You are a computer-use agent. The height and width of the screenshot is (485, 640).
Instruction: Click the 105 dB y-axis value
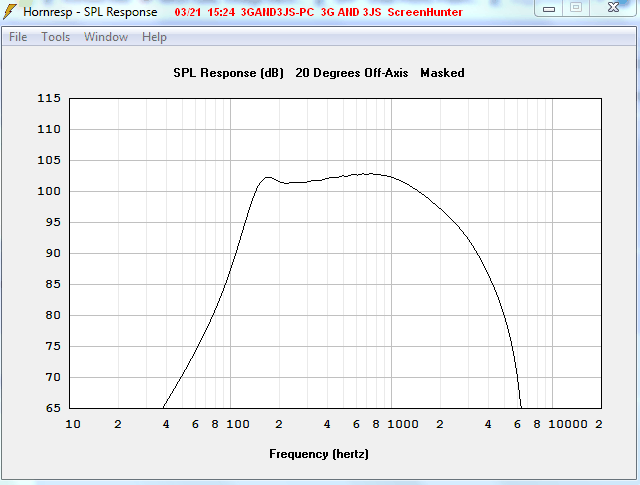[x=49, y=160]
